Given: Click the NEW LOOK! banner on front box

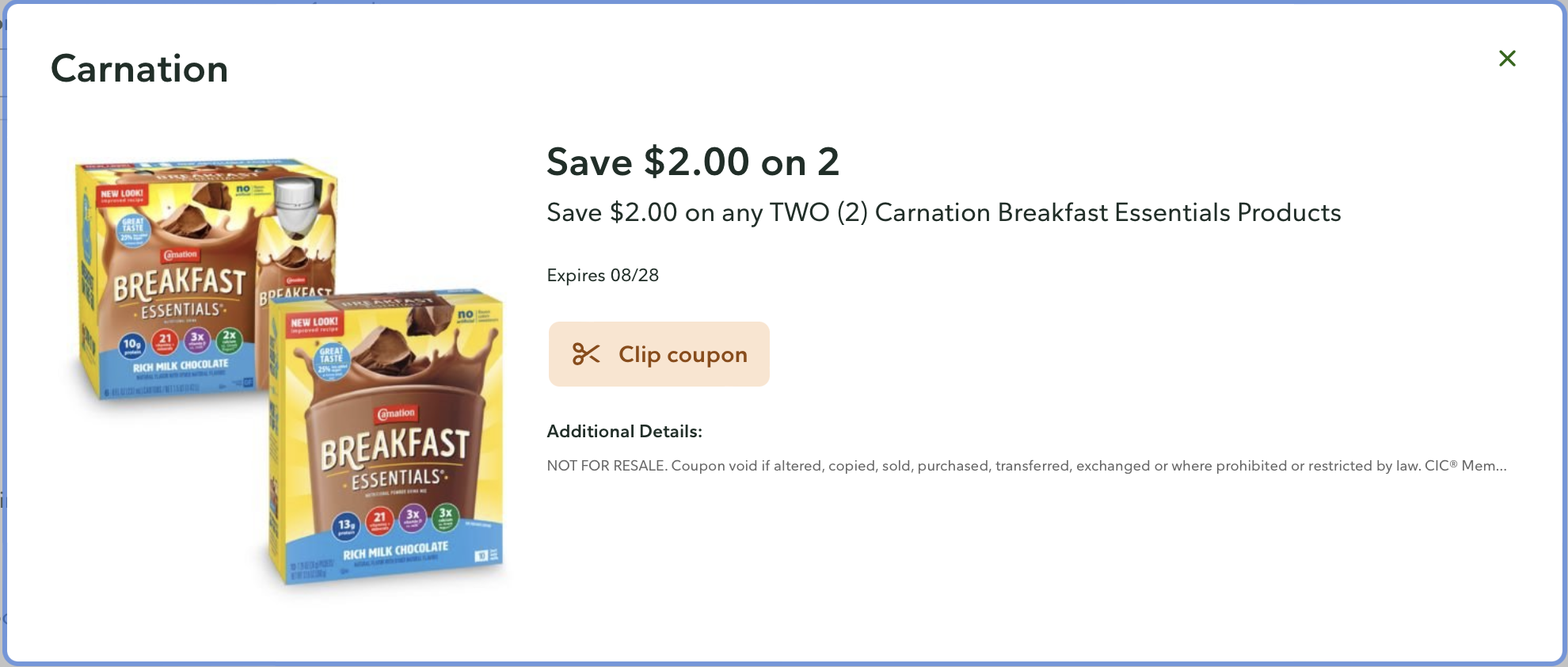Looking at the screenshot, I should [314, 324].
